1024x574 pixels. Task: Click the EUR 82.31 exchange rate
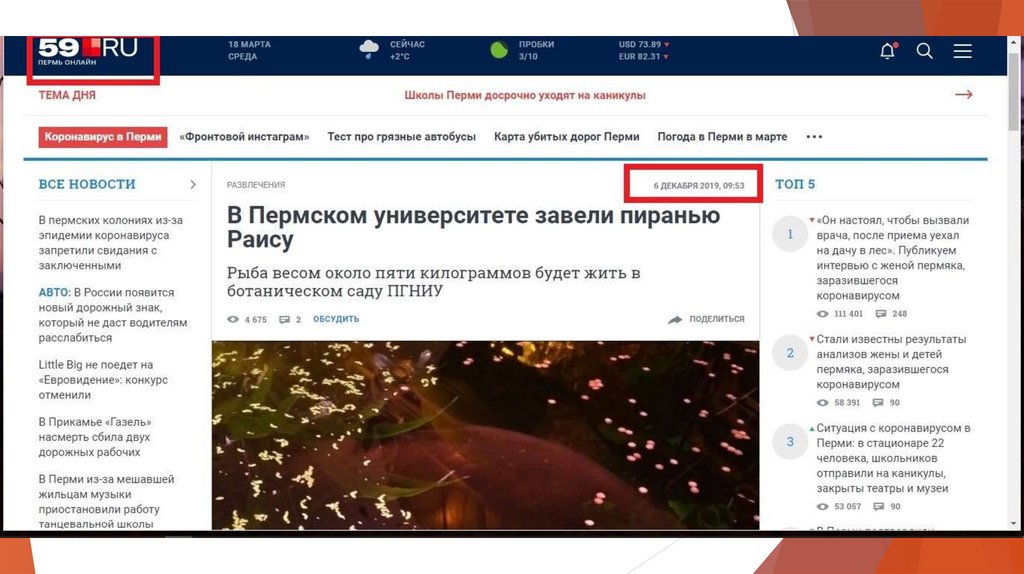click(644, 57)
